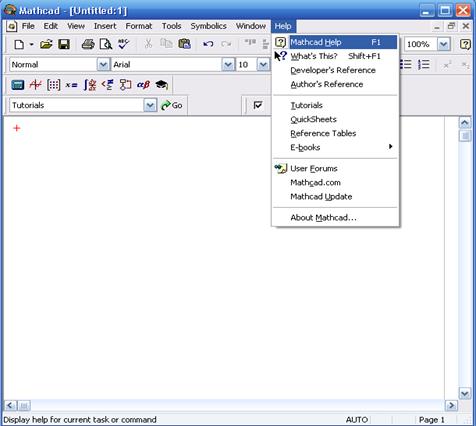Open the Boolean toolbar icon
476x426 pixels.
point(107,85)
